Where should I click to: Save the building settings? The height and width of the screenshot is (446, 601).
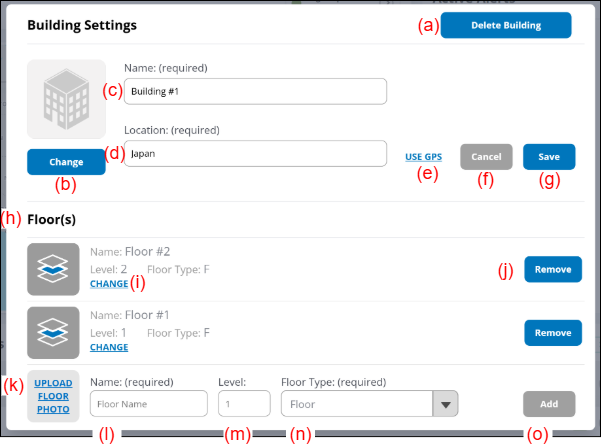pyautogui.click(x=549, y=157)
